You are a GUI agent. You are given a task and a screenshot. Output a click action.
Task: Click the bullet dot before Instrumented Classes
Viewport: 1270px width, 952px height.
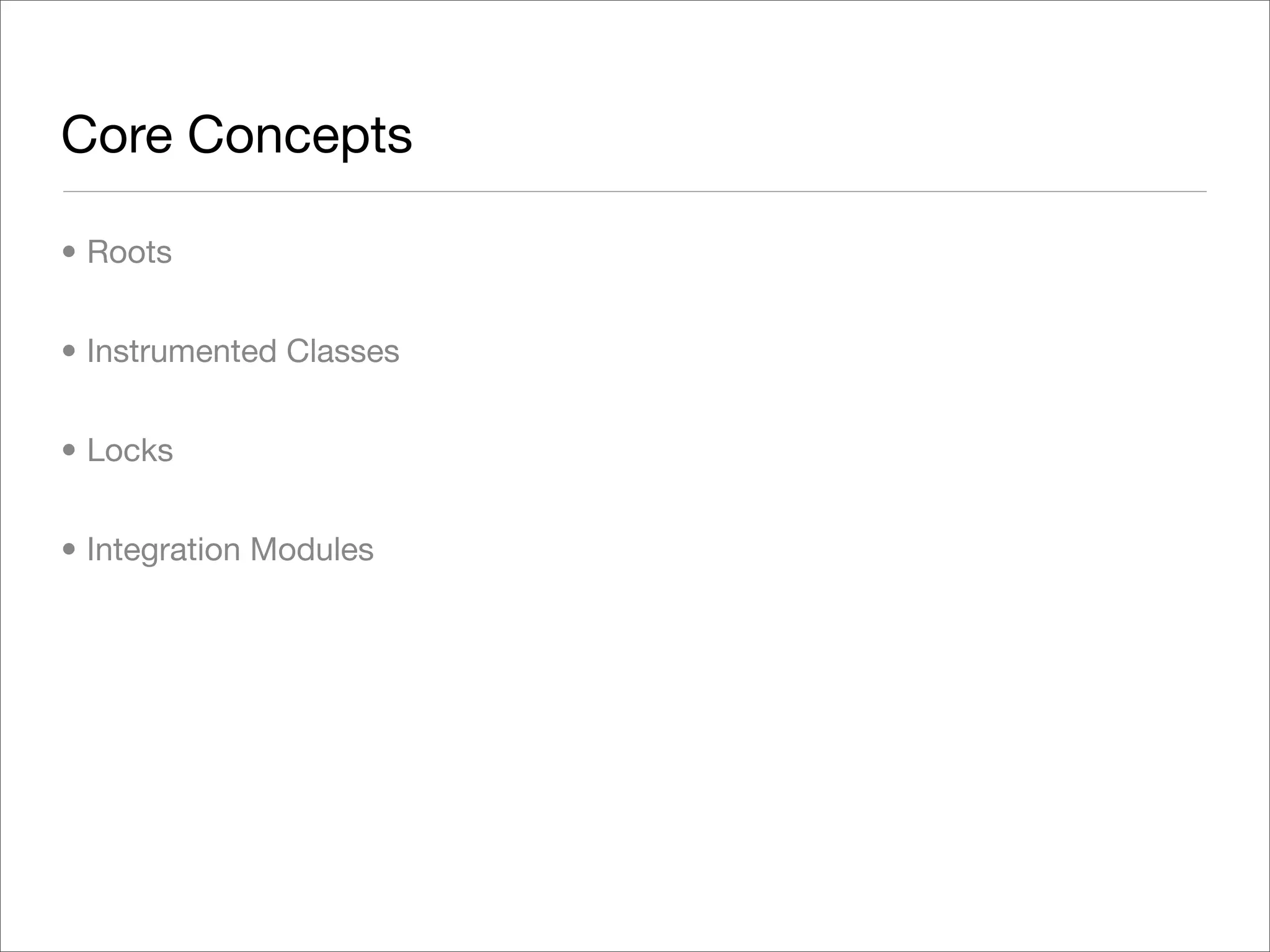click(x=69, y=351)
